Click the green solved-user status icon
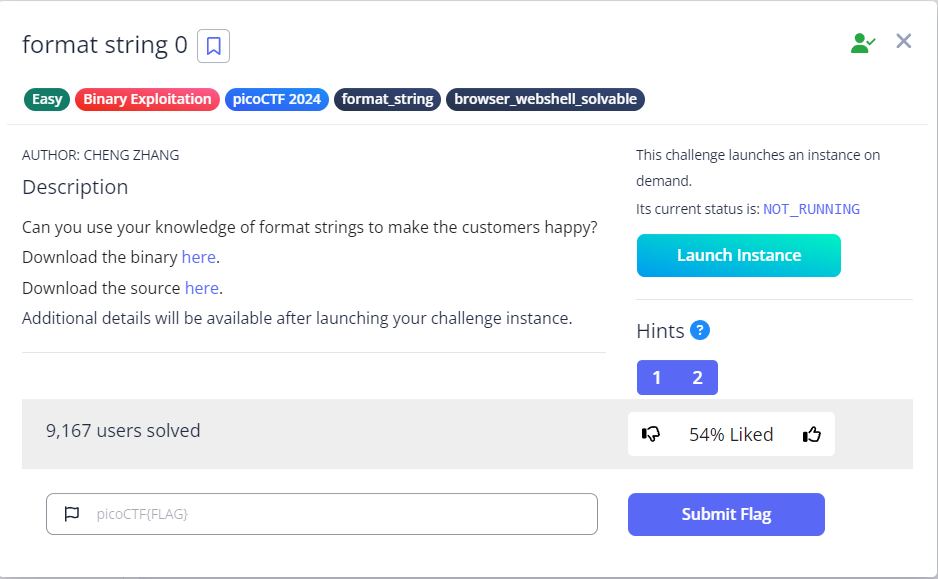The height and width of the screenshot is (579, 938). point(862,42)
